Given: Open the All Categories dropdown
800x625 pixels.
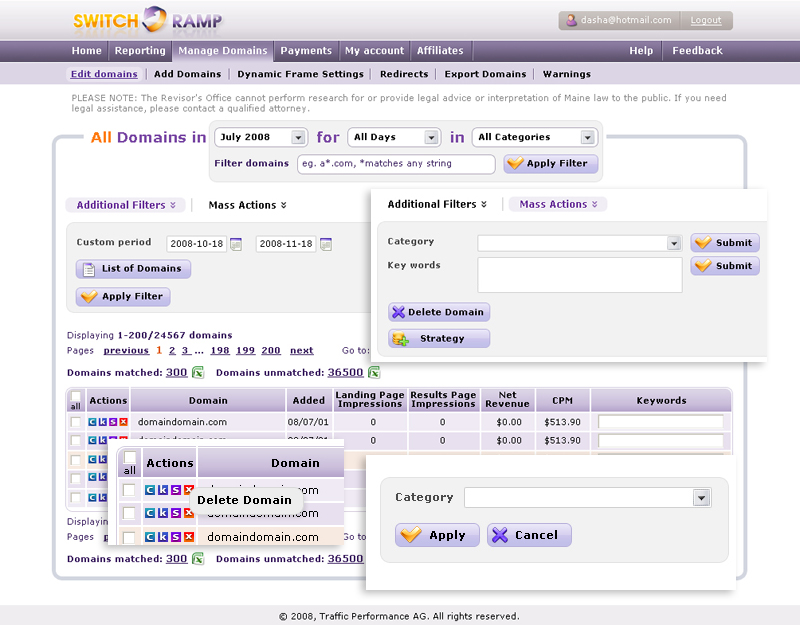Looking at the screenshot, I should 534,137.
